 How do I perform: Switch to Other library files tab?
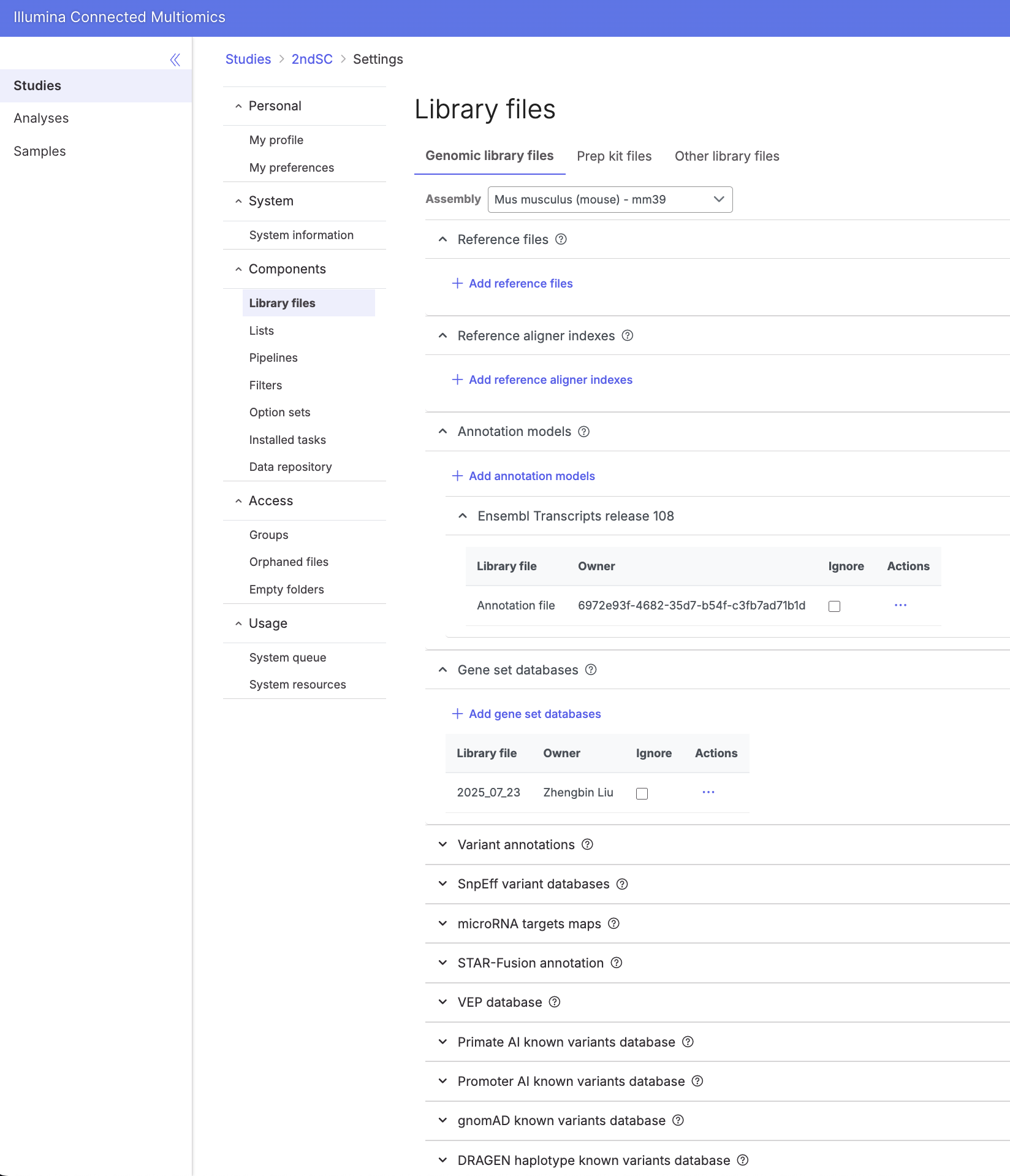(726, 156)
